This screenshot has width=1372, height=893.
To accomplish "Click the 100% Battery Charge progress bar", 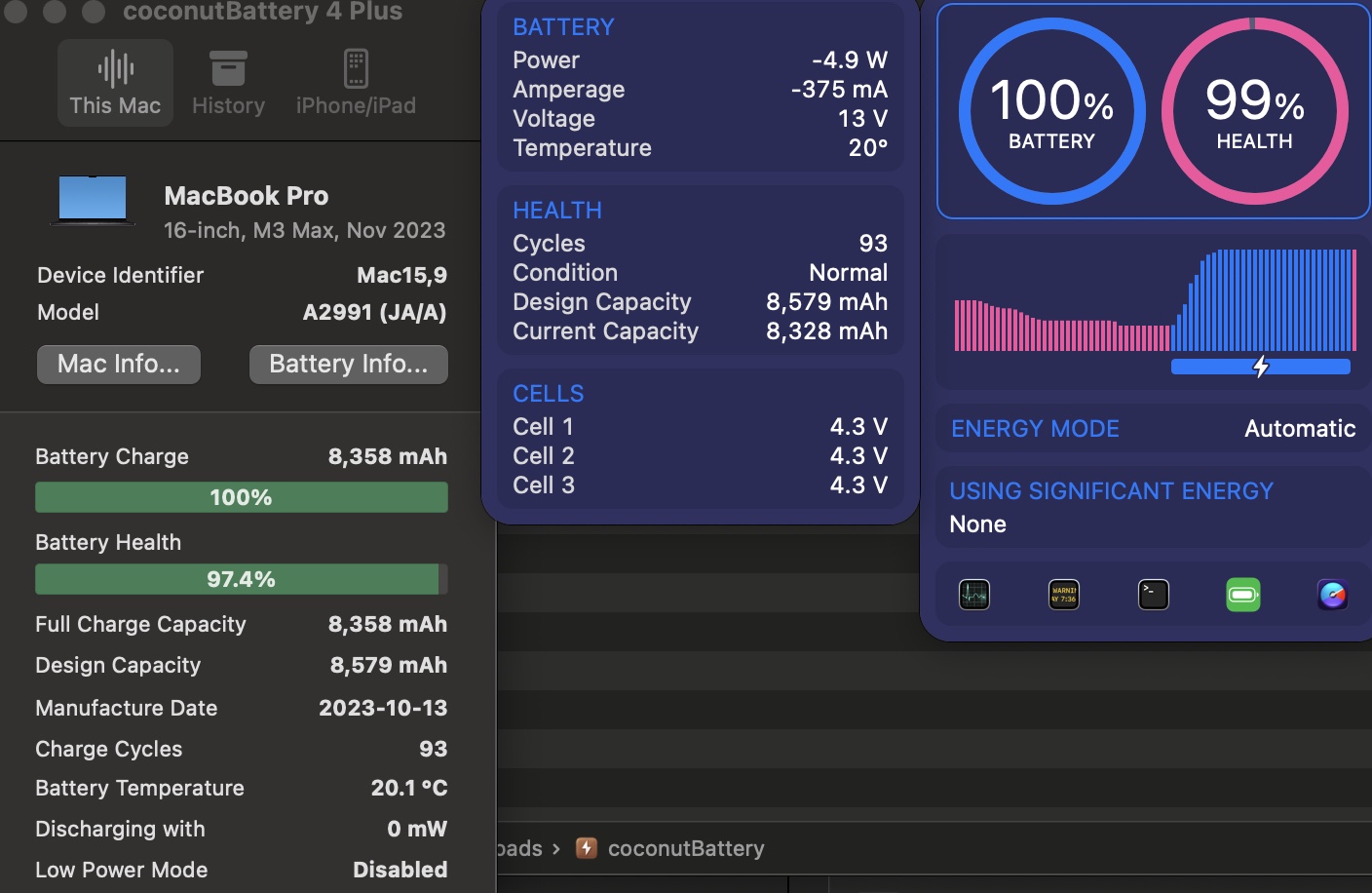I will tap(242, 497).
